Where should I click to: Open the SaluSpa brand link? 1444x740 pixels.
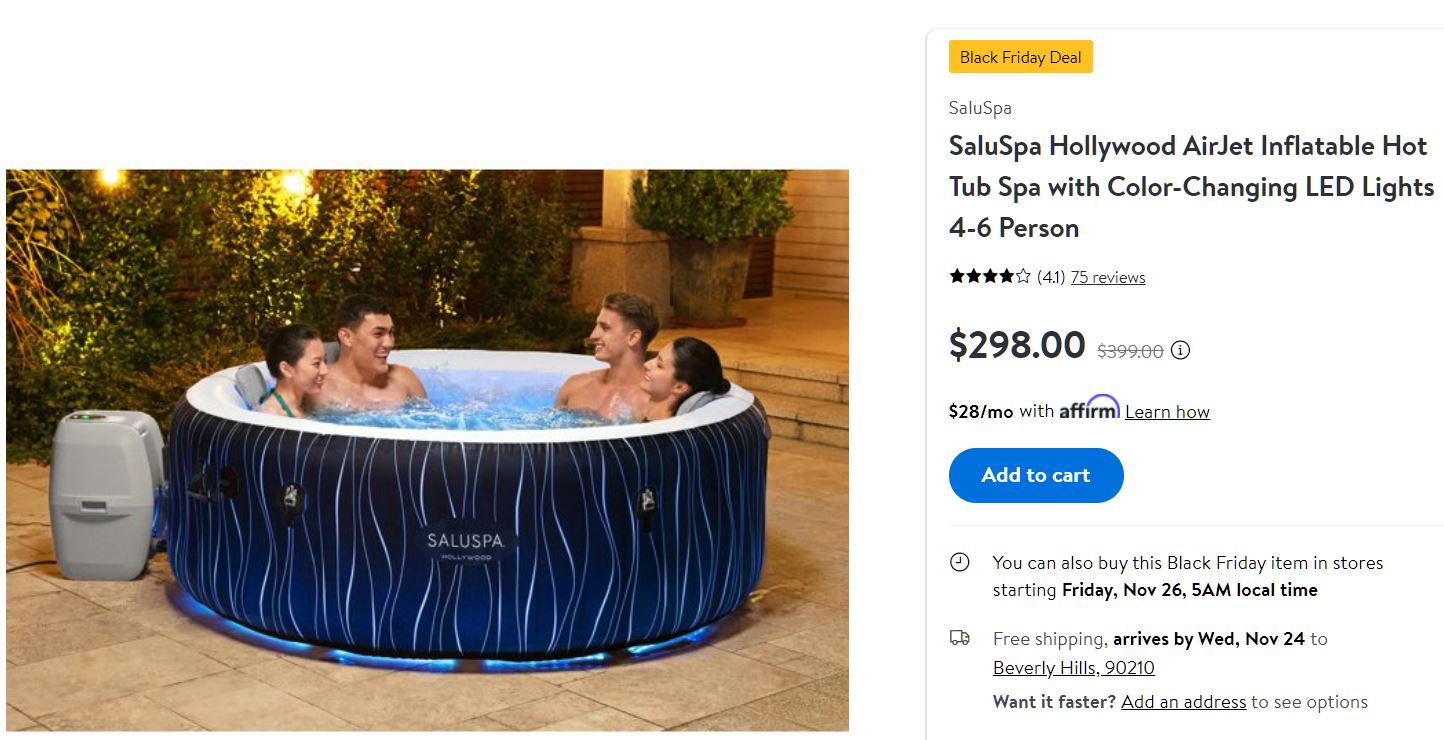(980, 108)
